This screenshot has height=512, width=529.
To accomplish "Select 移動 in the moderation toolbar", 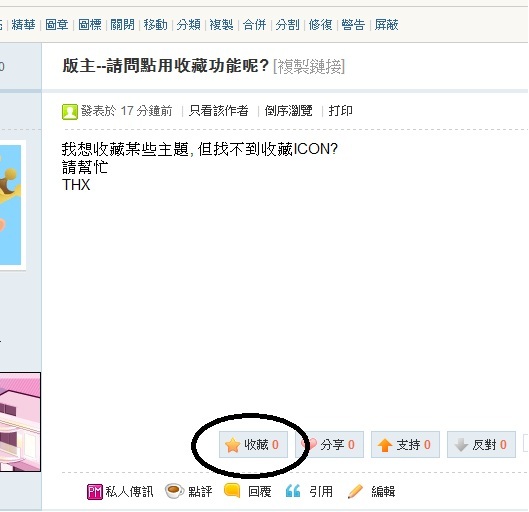I will coord(156,25).
